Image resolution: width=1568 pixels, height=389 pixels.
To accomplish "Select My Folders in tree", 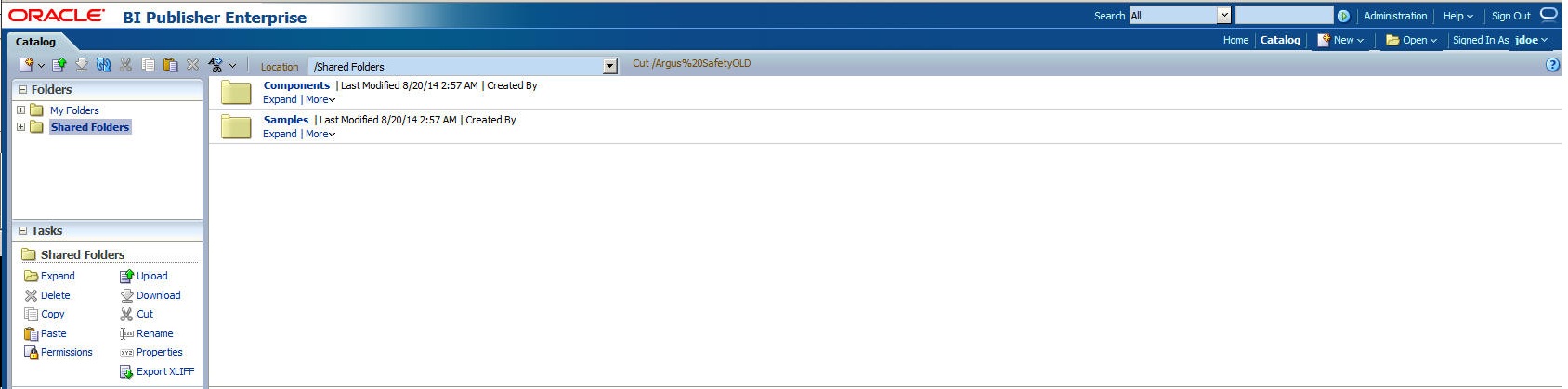I will 74,110.
